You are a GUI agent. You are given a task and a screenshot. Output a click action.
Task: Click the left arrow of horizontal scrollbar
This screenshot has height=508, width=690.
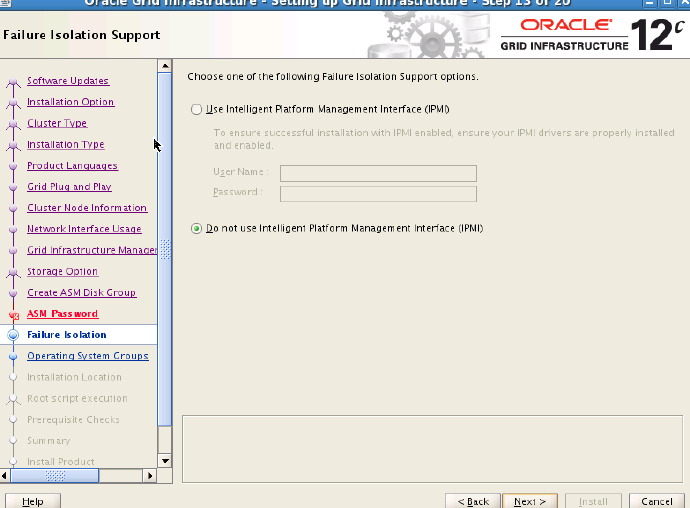[x=4, y=475]
